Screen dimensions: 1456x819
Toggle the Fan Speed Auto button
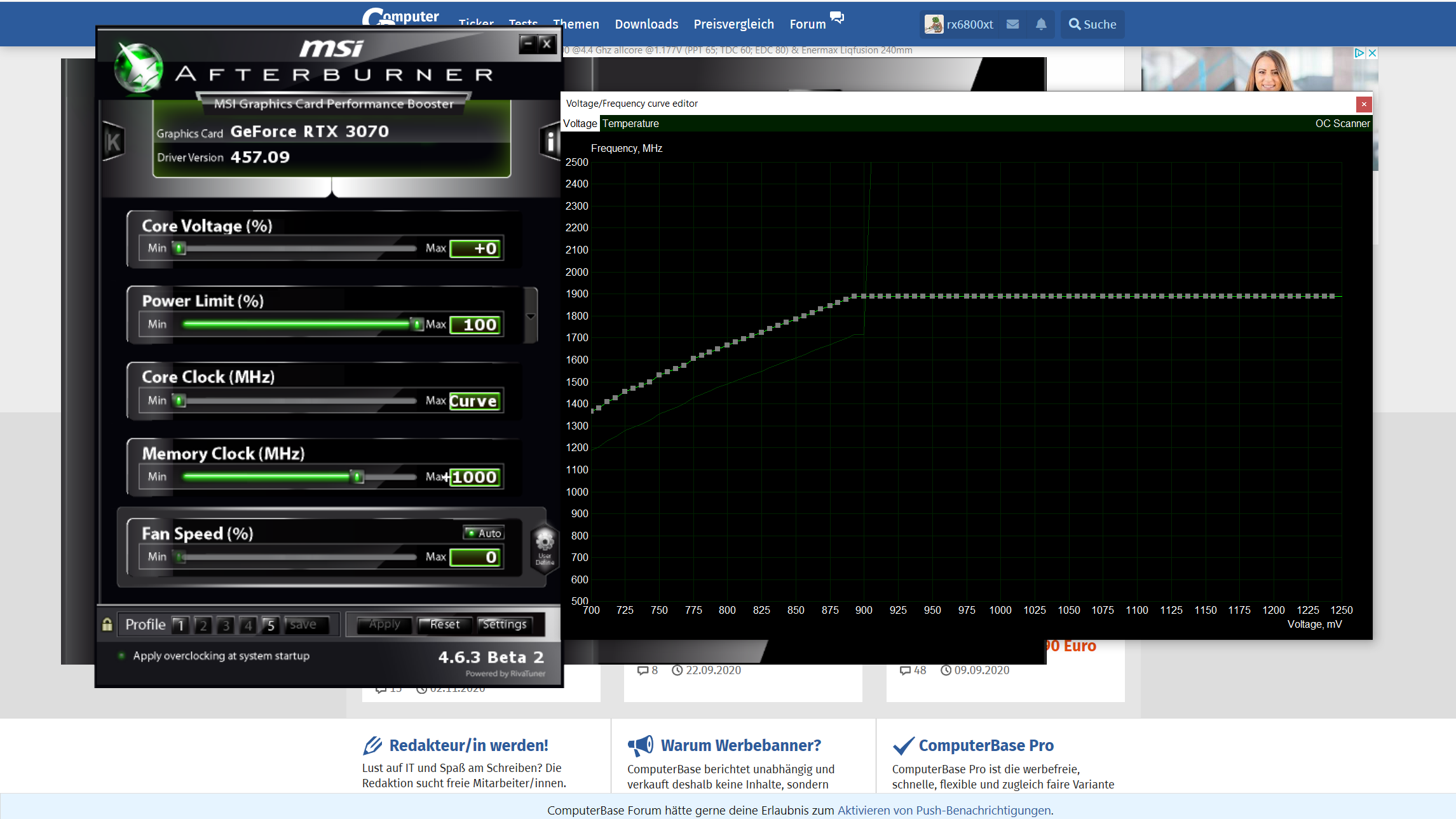[x=484, y=533]
